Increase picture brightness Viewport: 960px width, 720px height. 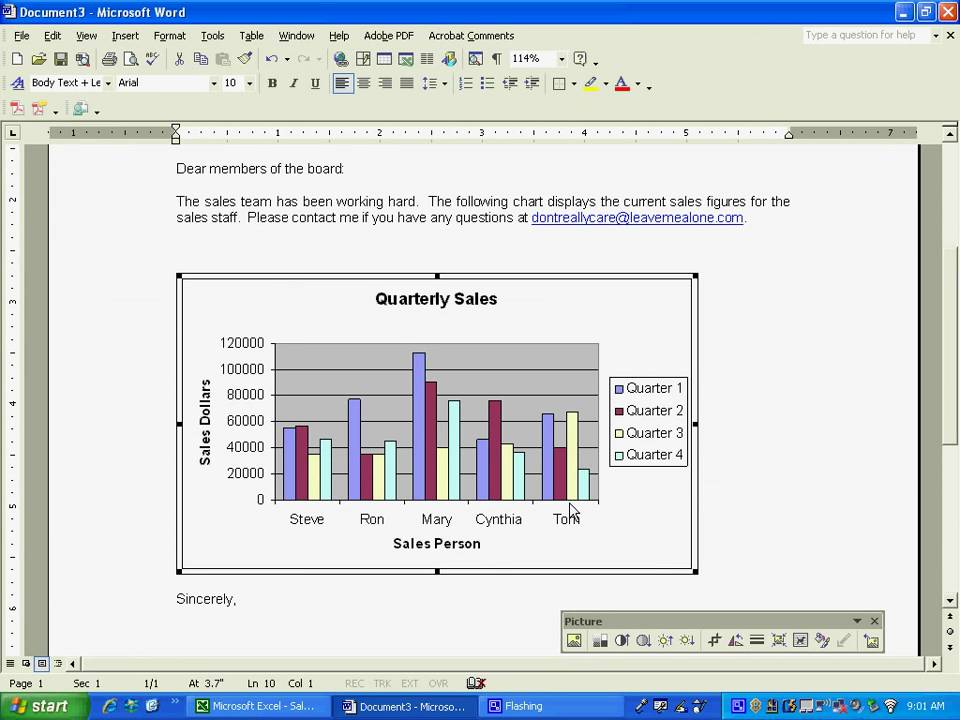click(665, 640)
